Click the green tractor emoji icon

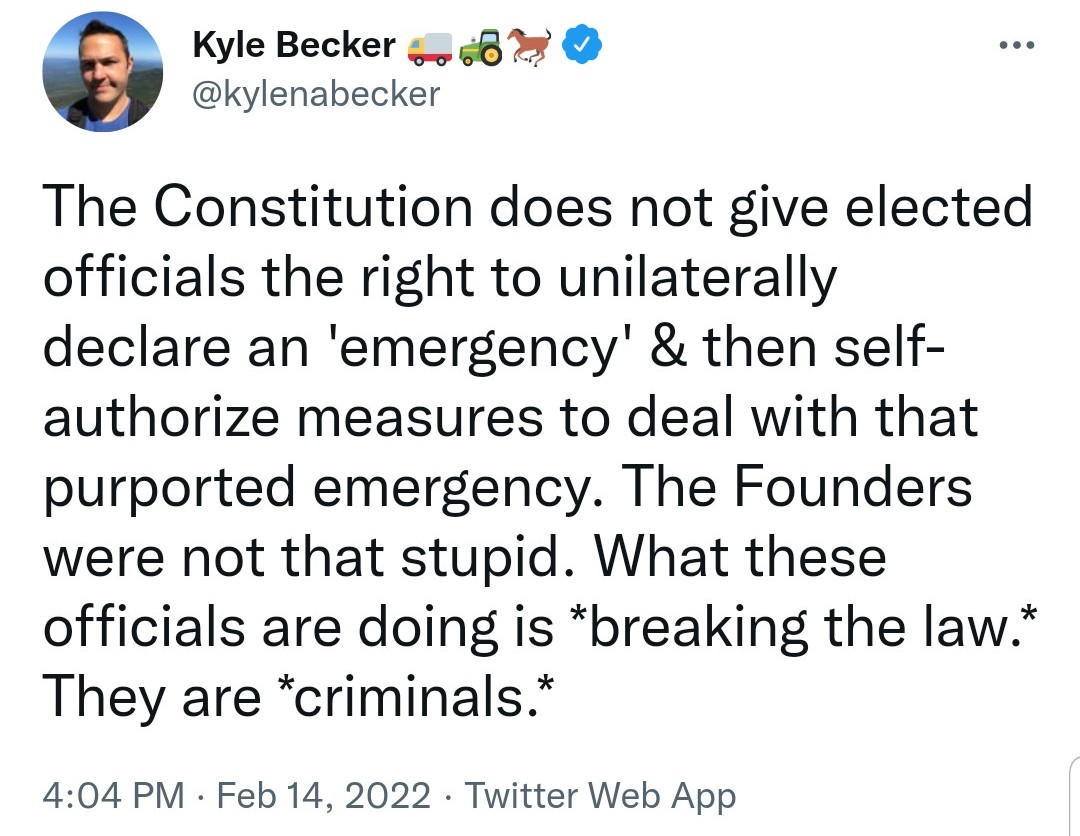tap(482, 47)
